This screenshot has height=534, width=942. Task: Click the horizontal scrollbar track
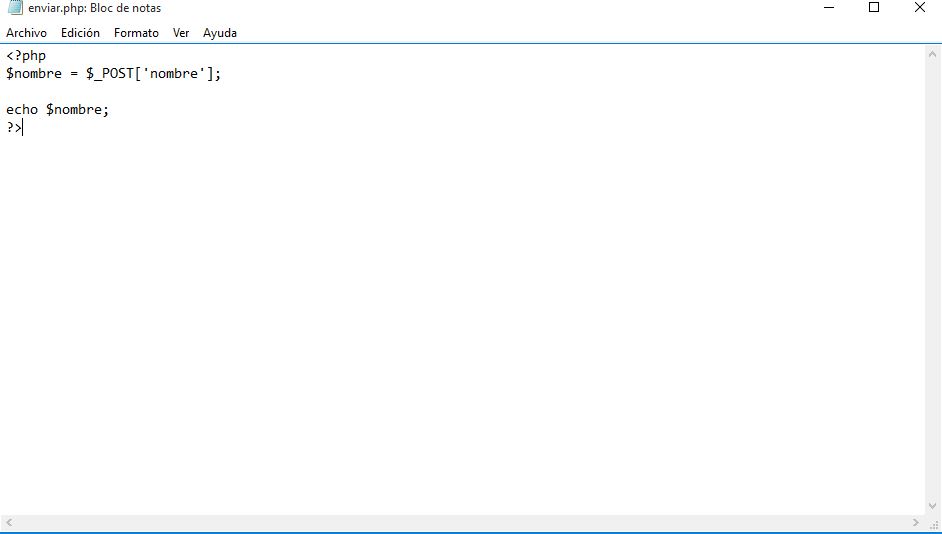click(460, 523)
